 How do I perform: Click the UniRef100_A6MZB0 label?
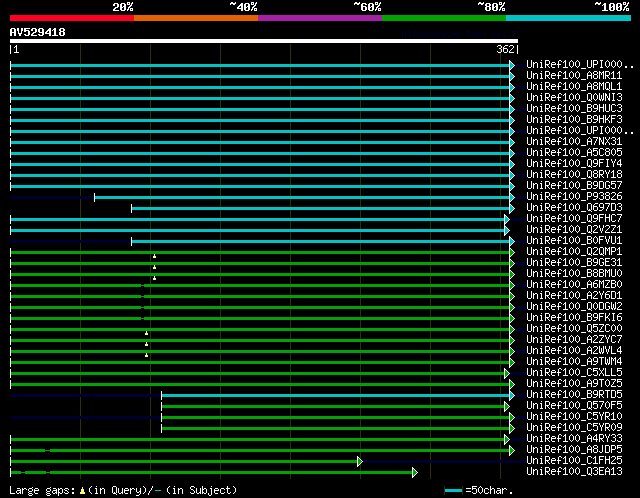(x=574, y=285)
